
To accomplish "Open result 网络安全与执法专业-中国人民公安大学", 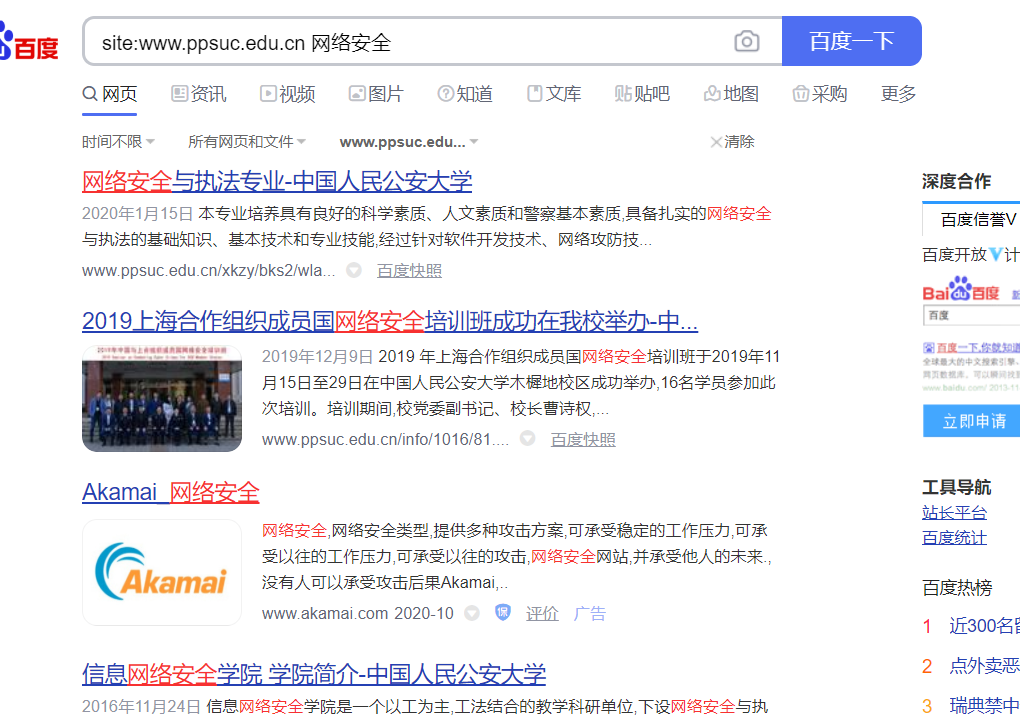I will 277,181.
